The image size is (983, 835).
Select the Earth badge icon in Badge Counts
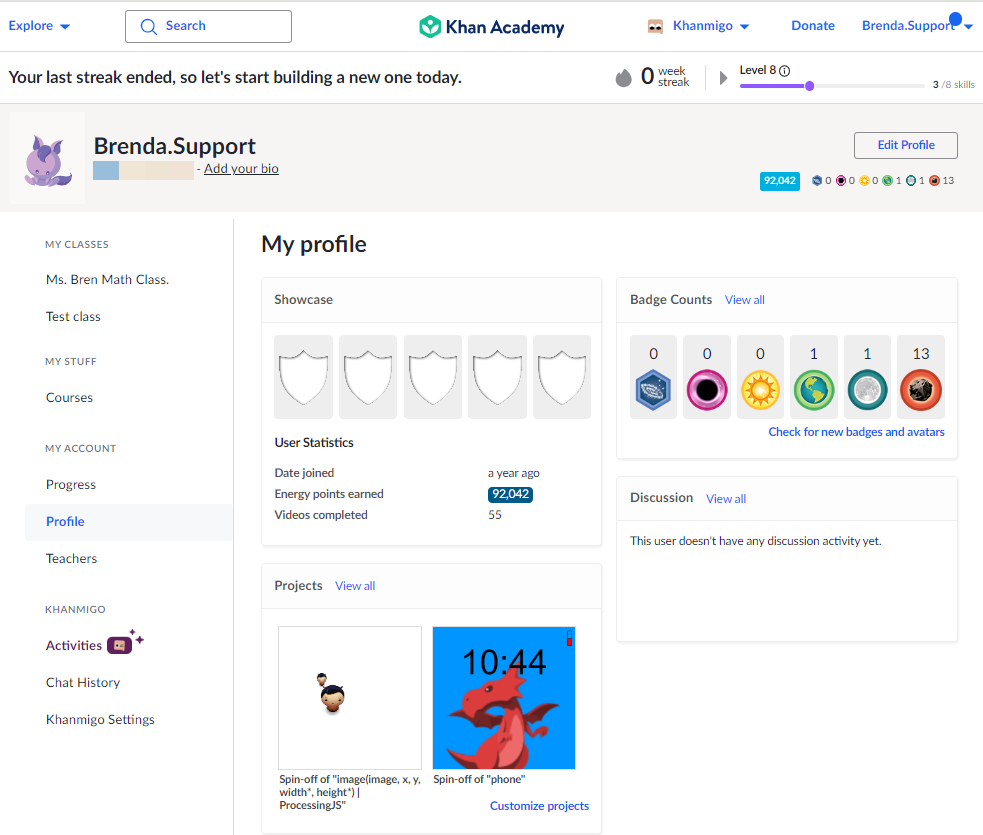(x=814, y=390)
